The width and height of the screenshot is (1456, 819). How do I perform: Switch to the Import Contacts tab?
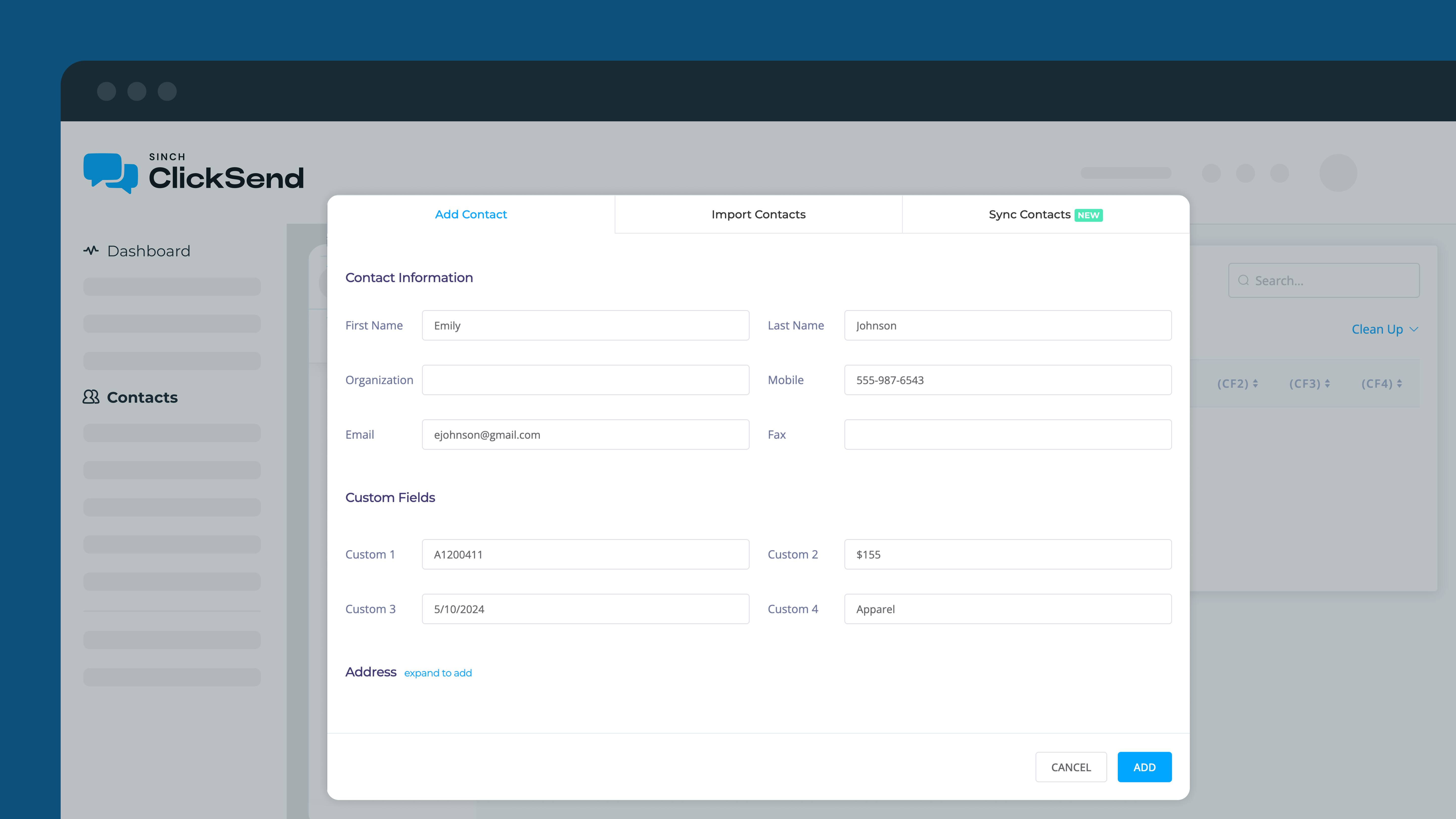(758, 214)
